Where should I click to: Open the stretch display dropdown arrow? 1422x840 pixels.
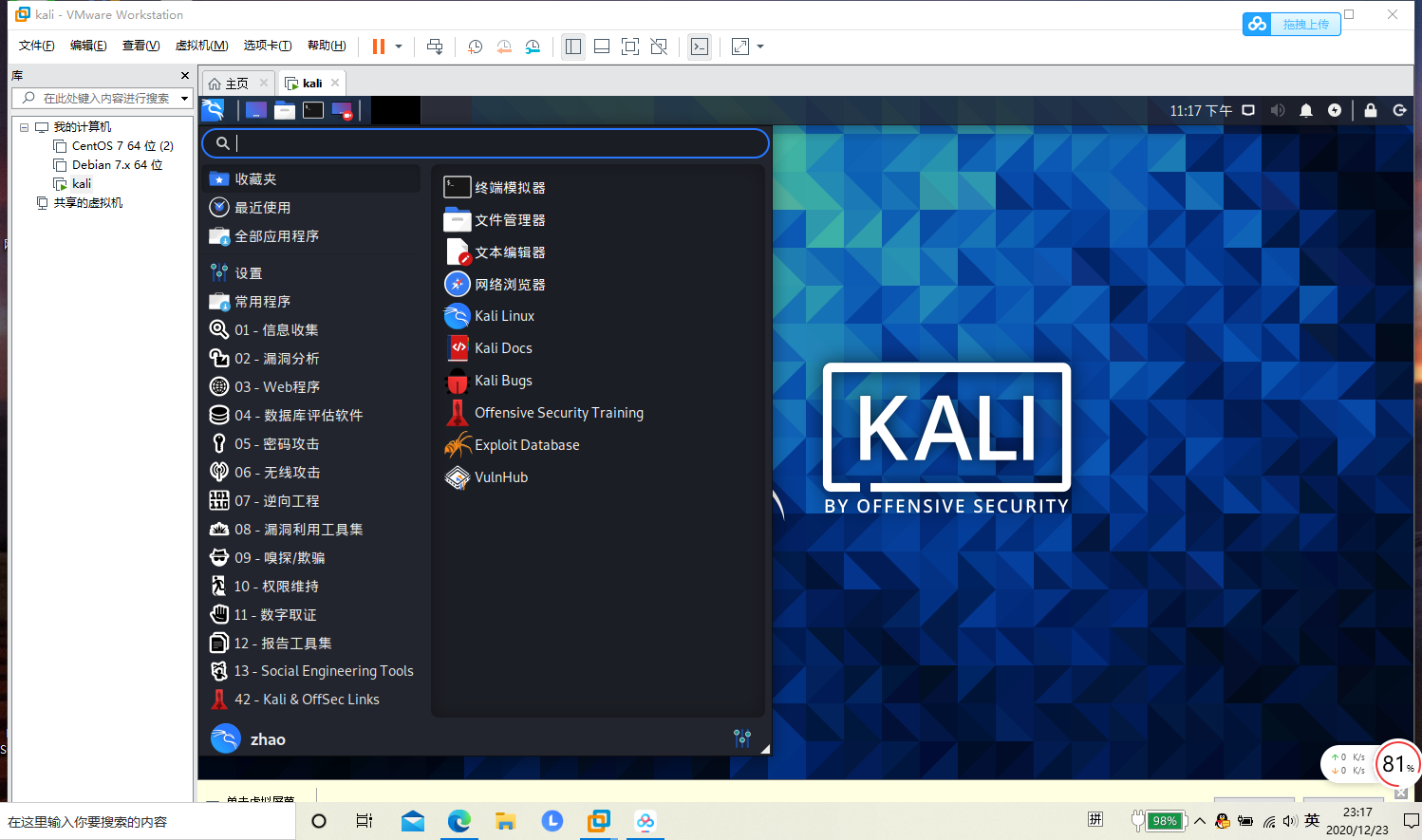760,47
